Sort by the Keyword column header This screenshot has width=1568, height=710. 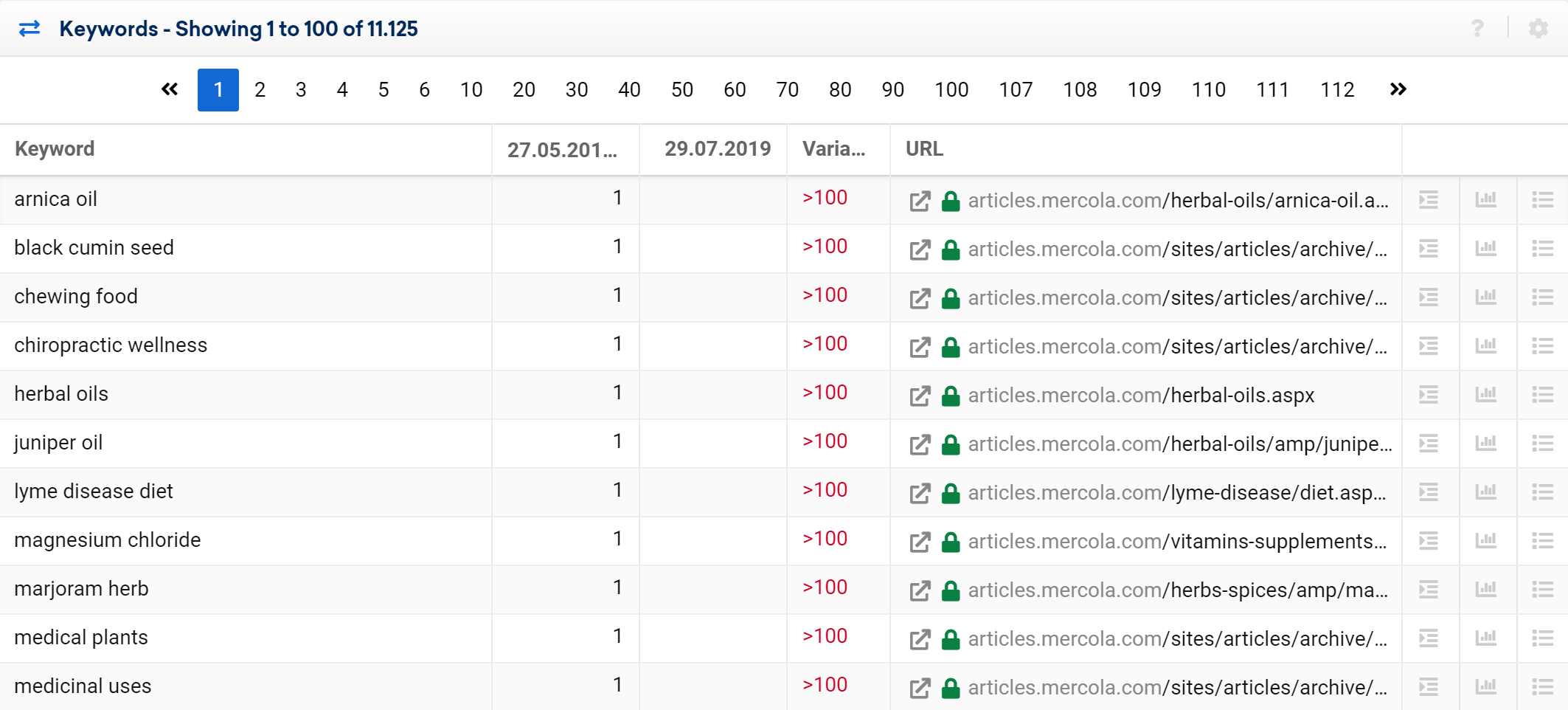[55, 149]
